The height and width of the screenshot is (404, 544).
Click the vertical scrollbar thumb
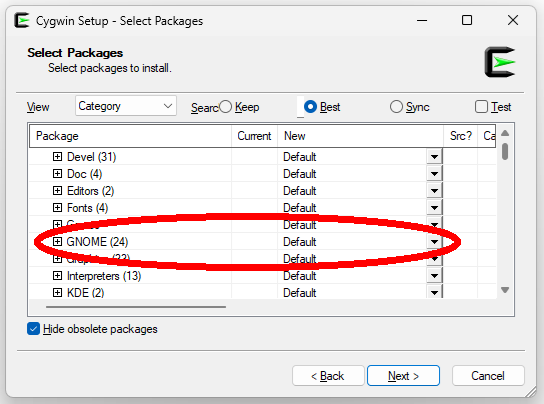(505, 152)
